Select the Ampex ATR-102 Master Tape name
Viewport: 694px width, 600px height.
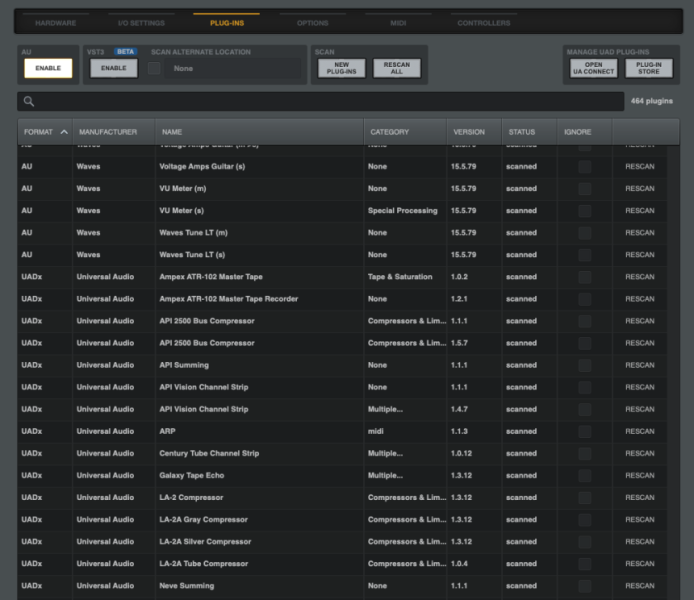[x=211, y=277]
